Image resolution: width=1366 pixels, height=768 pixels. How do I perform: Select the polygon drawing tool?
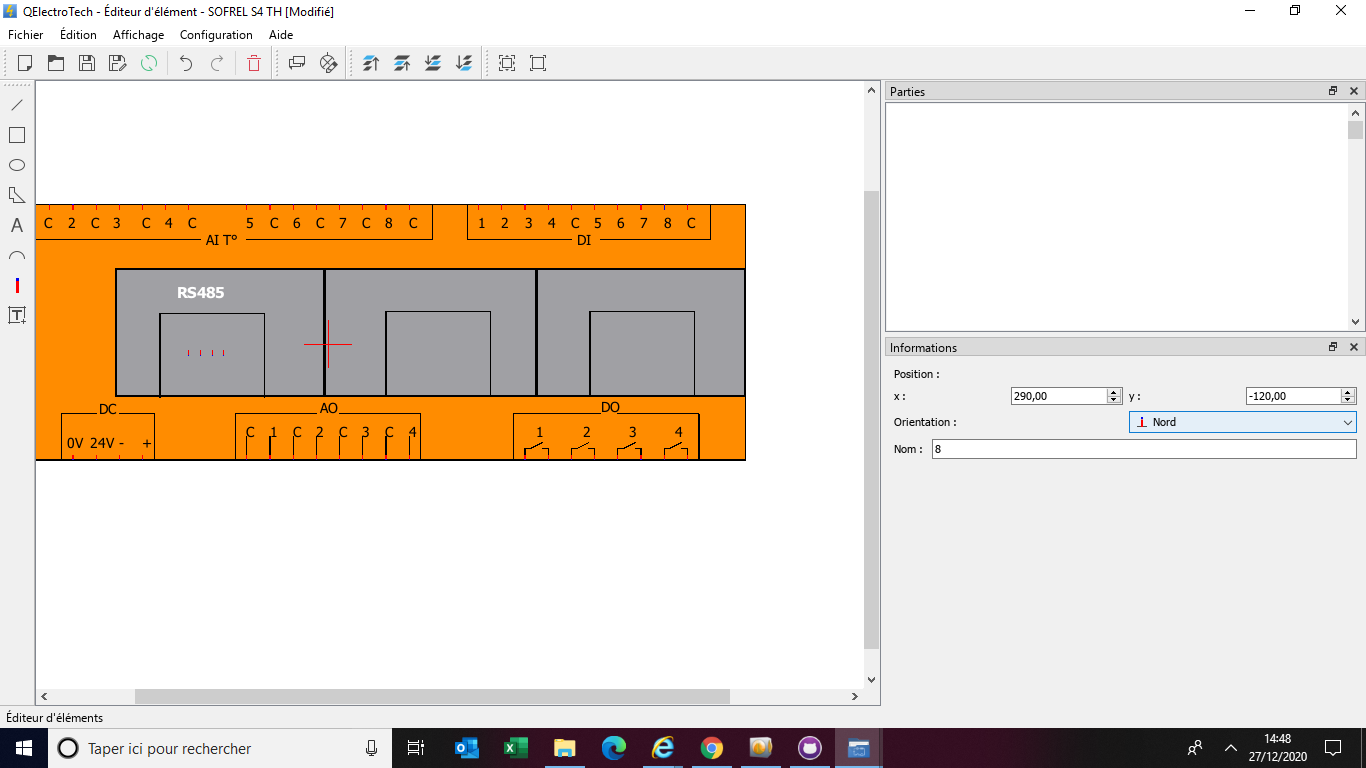click(x=17, y=195)
